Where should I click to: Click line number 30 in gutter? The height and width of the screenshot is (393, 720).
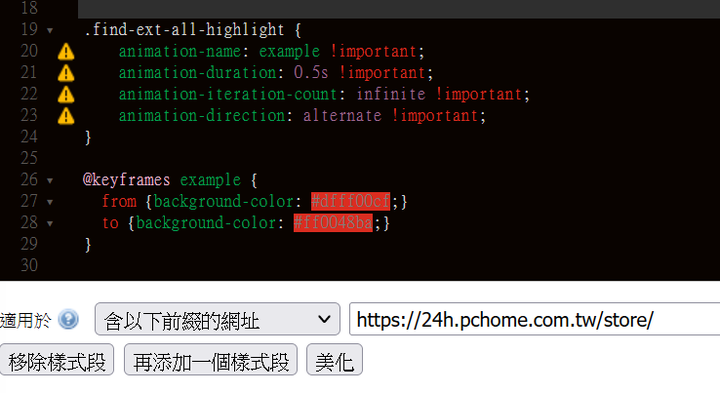pos(29,265)
